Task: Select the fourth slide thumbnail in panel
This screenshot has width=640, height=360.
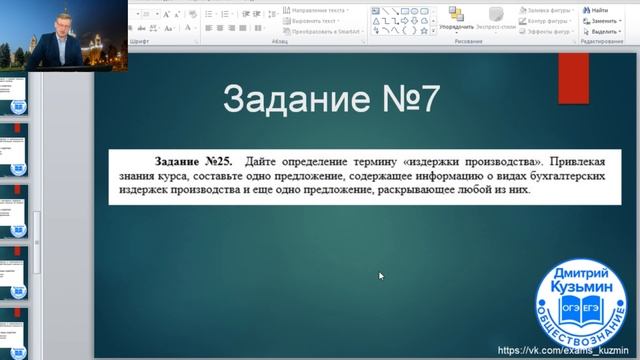Action: [13, 272]
